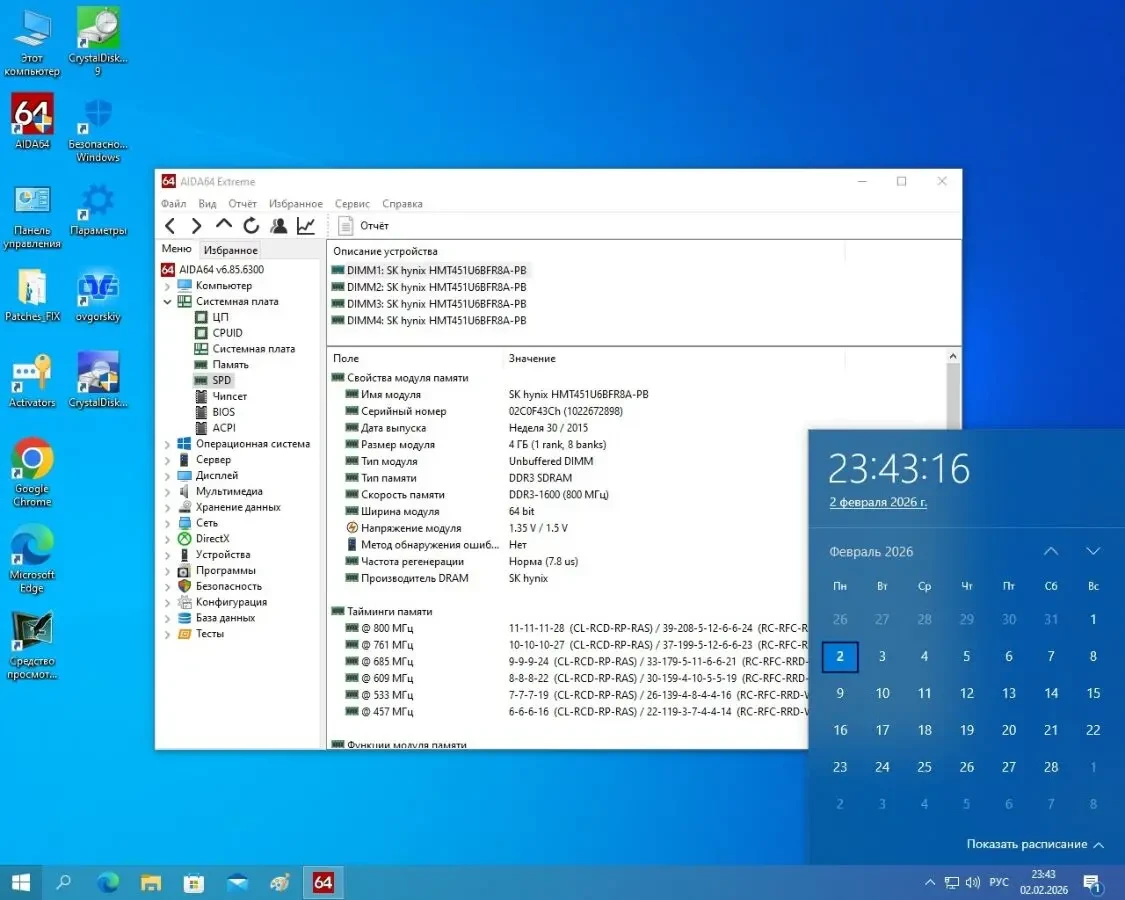This screenshot has width=1125, height=900.
Task: Go back with the AIDA64 back arrow
Action: tap(170, 226)
